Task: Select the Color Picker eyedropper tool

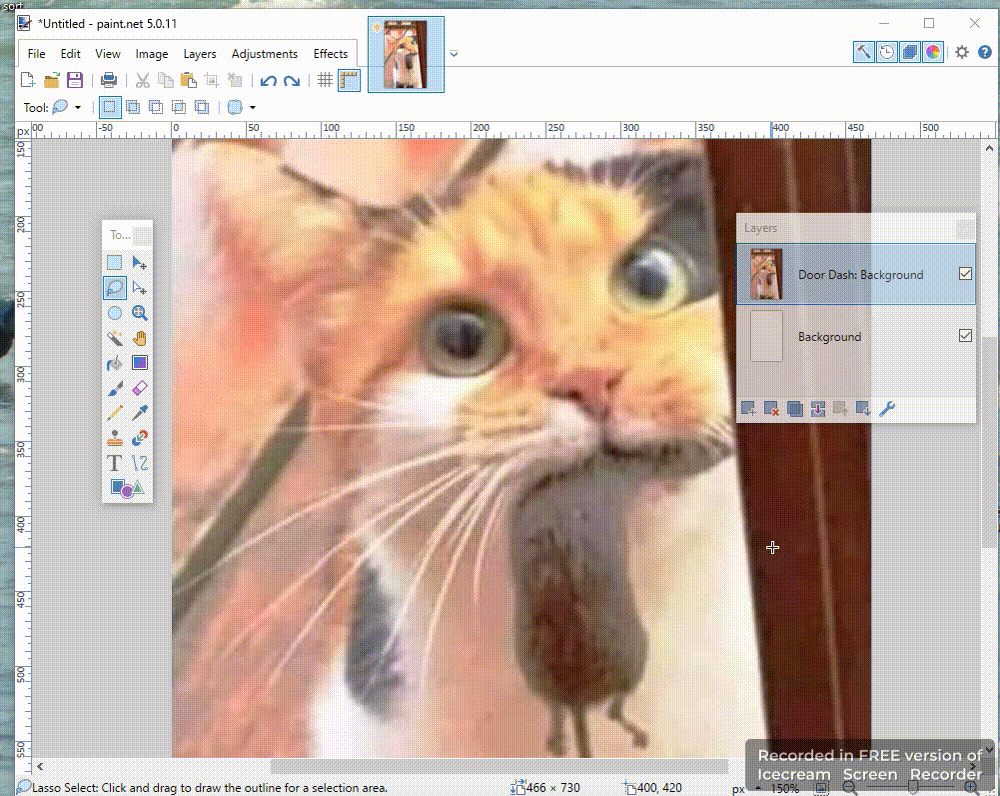Action: [139, 413]
